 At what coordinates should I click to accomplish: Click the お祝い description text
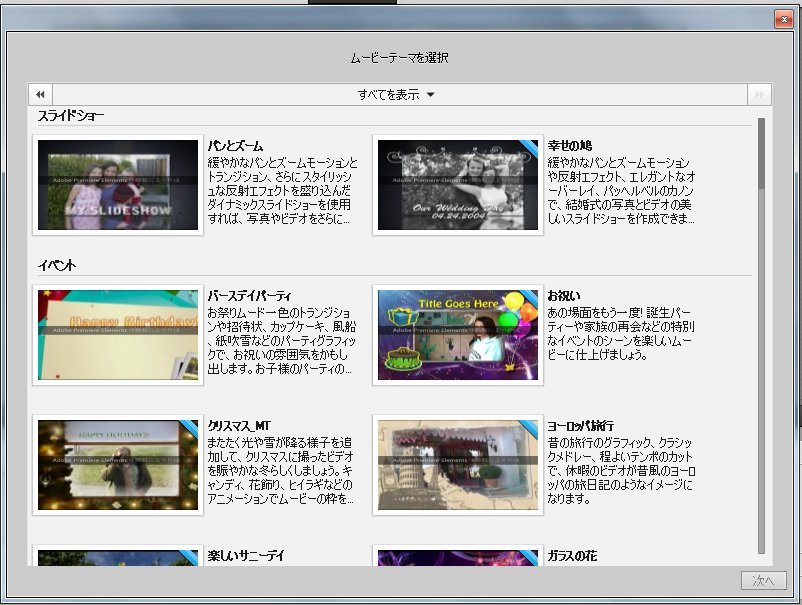pyautogui.click(x=621, y=333)
